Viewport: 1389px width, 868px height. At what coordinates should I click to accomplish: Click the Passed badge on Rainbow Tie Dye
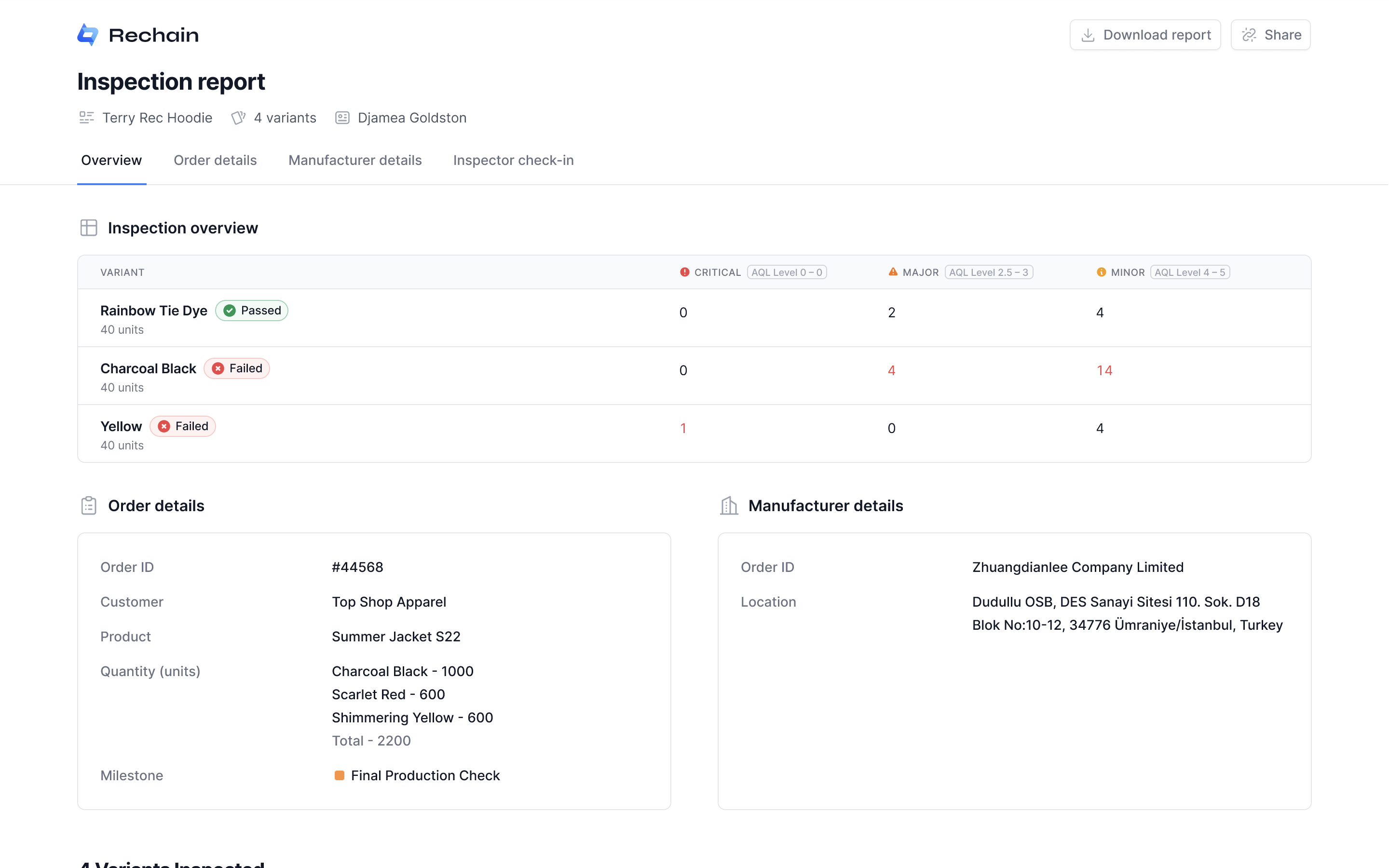(x=252, y=311)
